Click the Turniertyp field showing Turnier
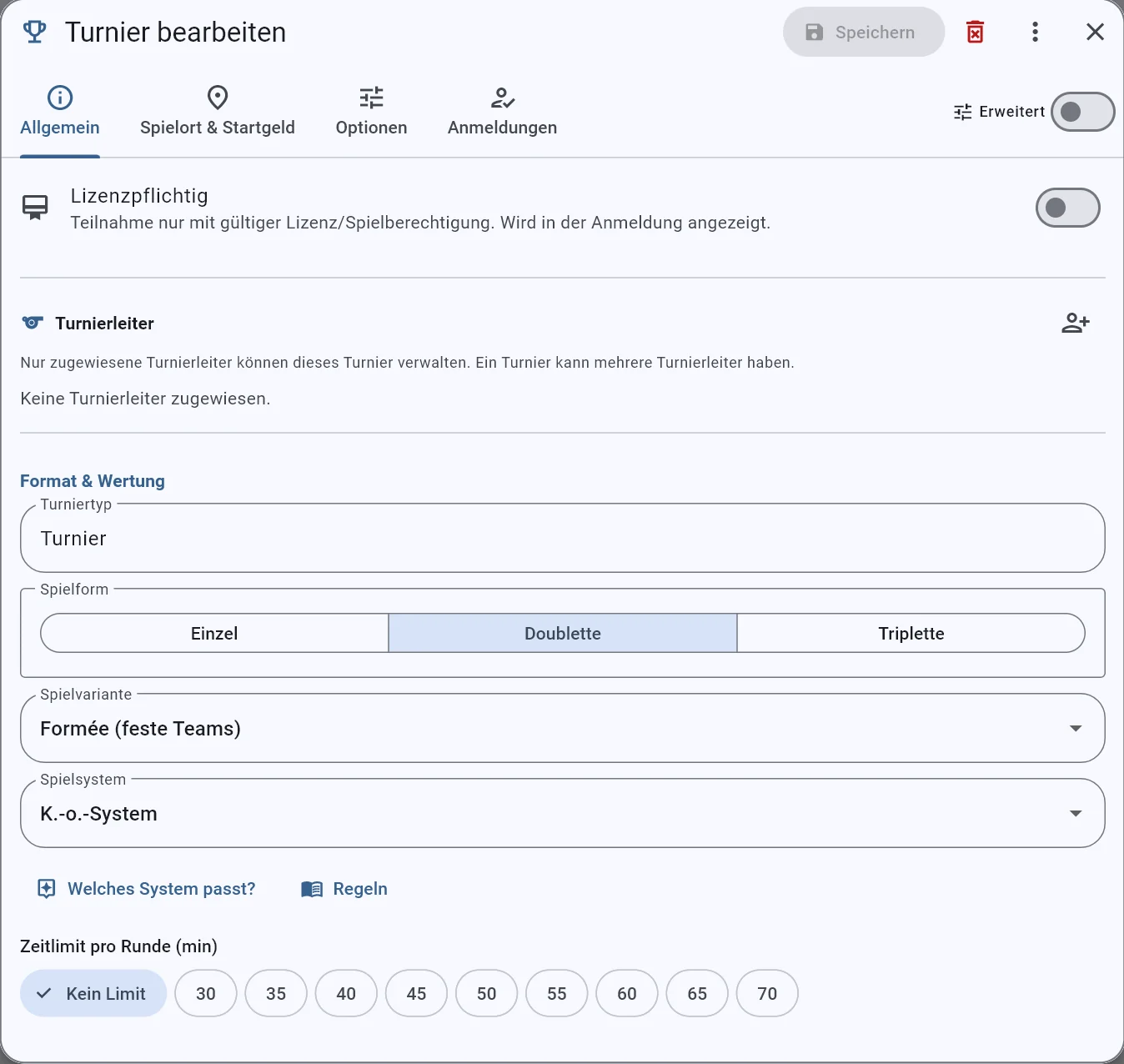This screenshot has width=1124, height=1064. click(563, 538)
